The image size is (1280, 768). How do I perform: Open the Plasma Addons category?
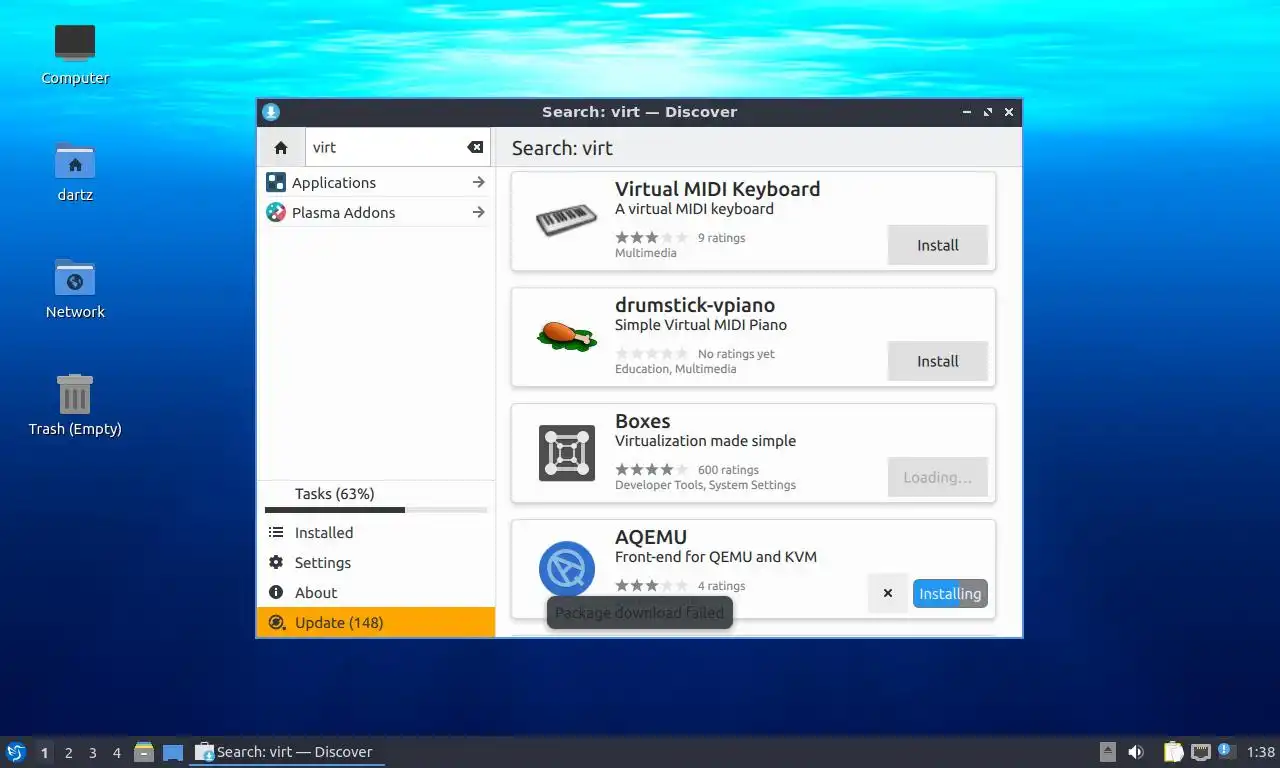coord(376,213)
